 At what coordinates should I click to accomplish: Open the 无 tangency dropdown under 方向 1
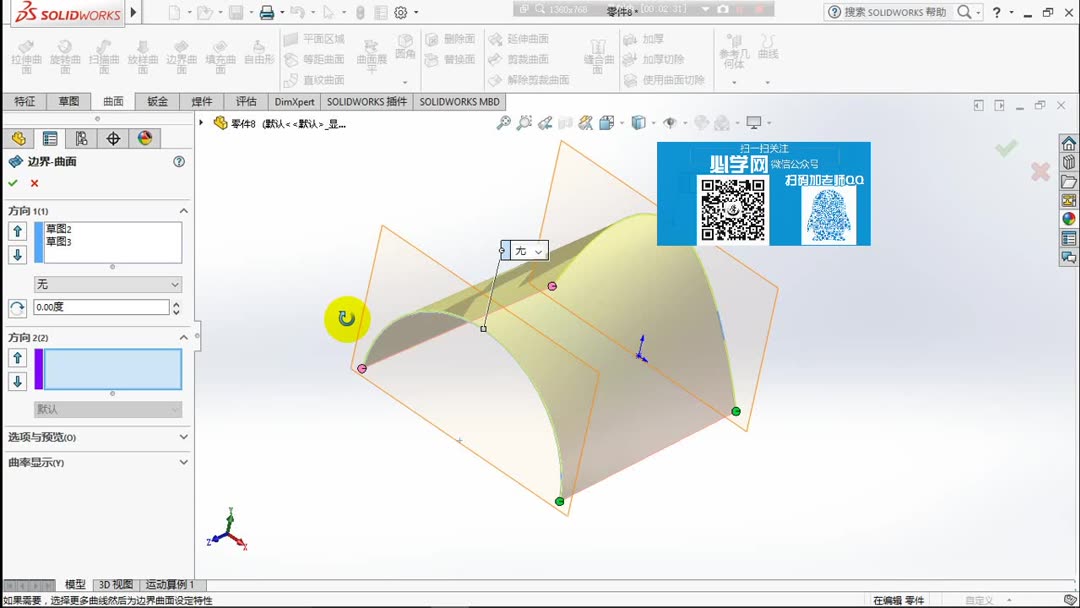106,284
